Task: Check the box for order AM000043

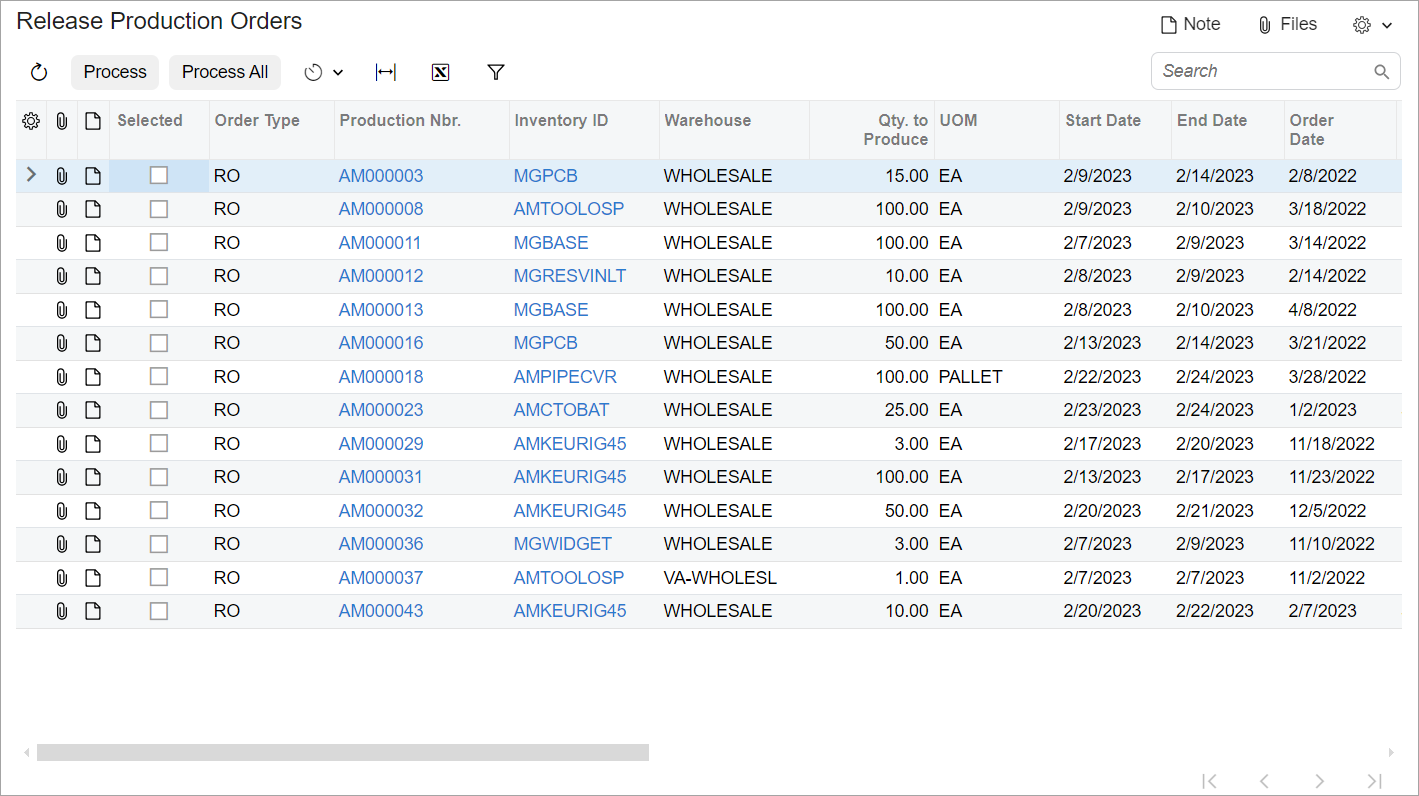Action: (159, 611)
